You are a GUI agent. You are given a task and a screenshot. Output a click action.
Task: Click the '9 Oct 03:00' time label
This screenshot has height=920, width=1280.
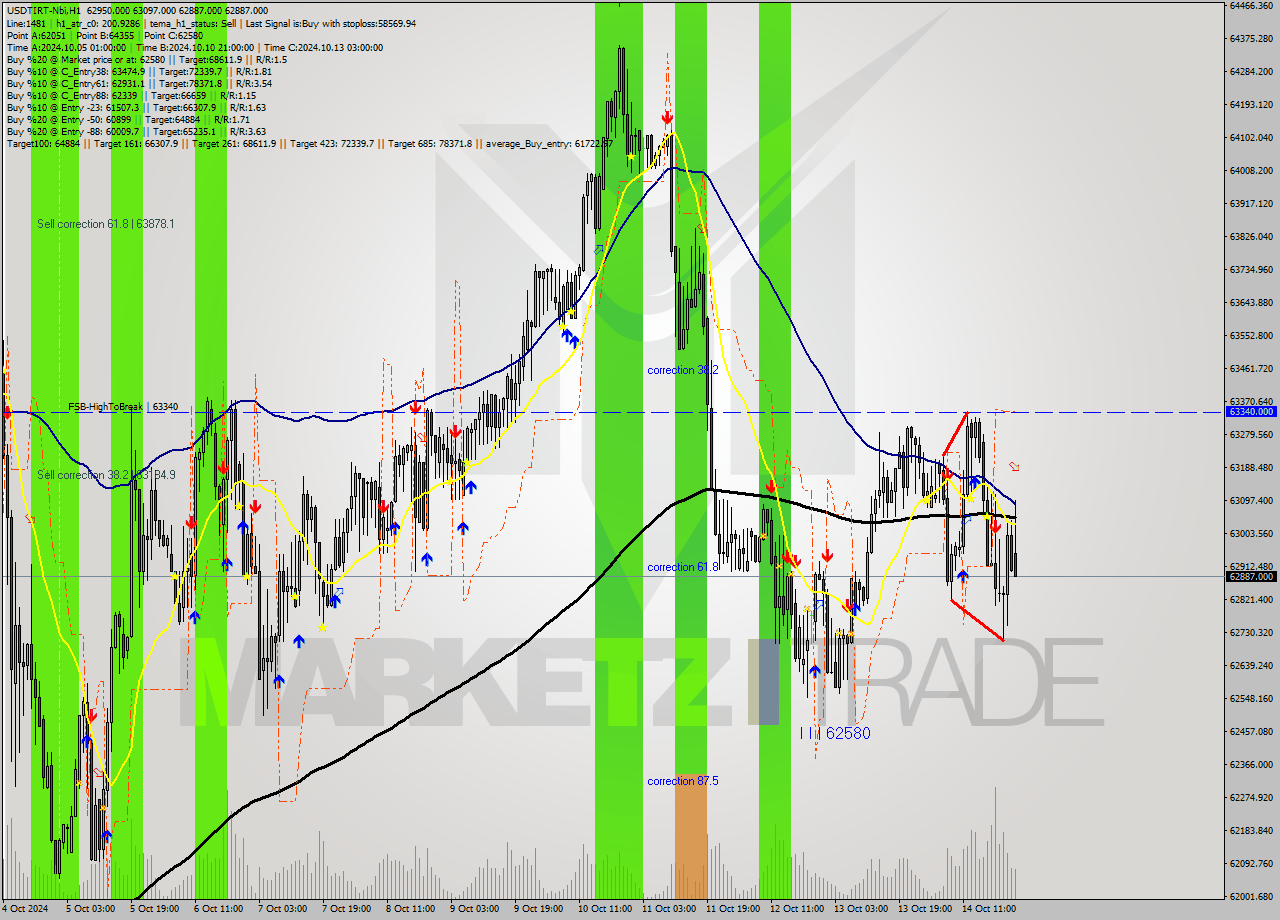pos(474,909)
